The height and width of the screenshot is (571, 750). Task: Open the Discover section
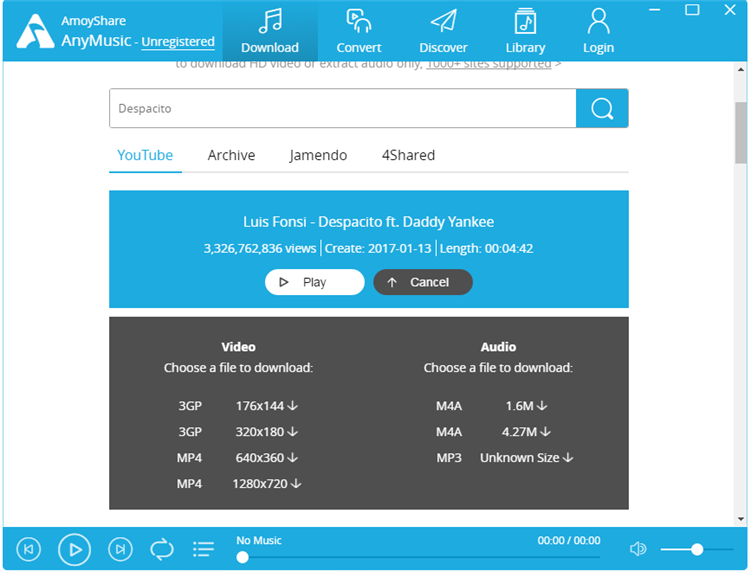click(443, 31)
